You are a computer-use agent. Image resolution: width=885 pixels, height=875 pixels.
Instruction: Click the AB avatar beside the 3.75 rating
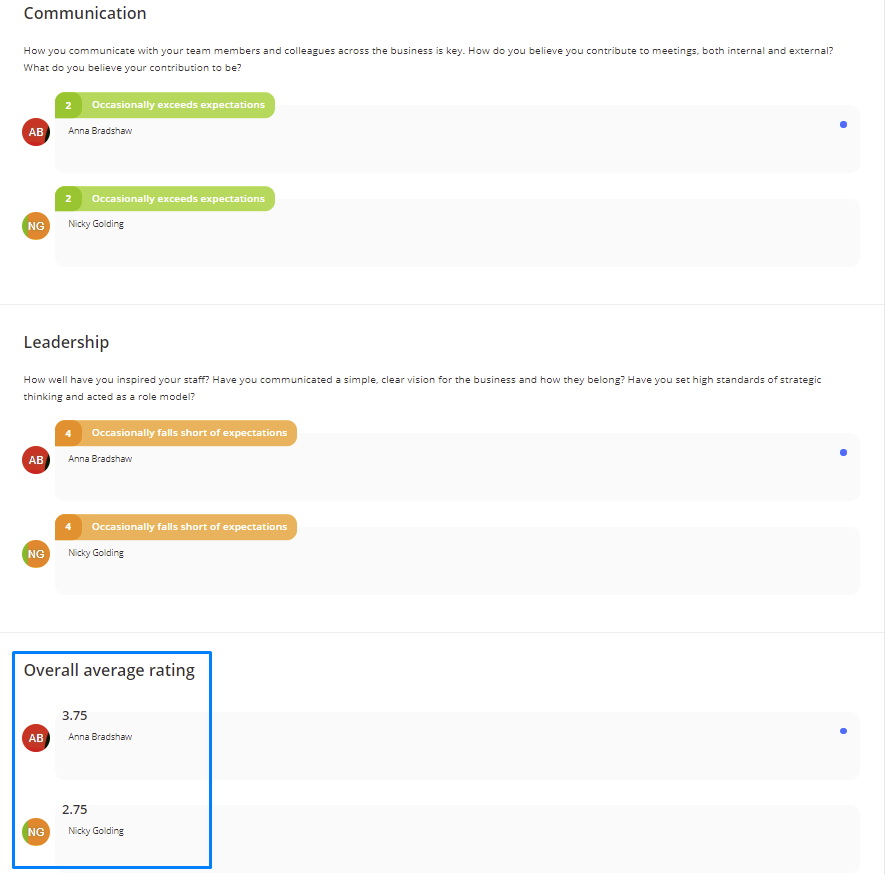tap(36, 738)
